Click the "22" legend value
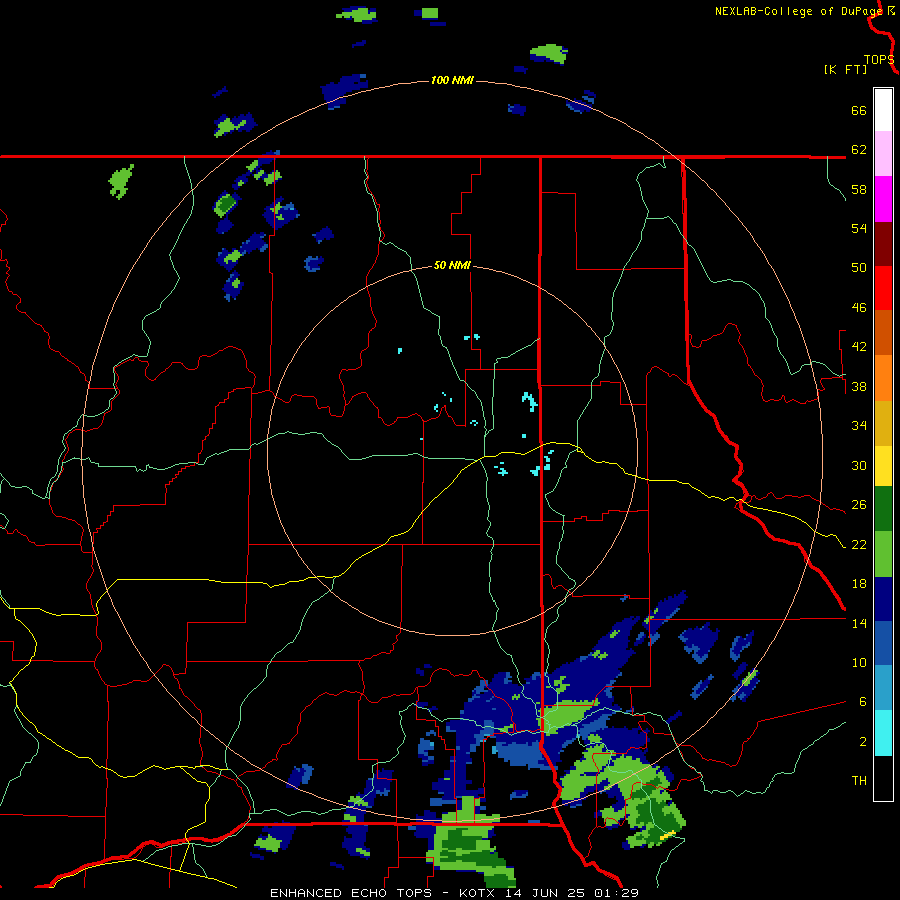Screen dimensions: 900x900 click(859, 544)
